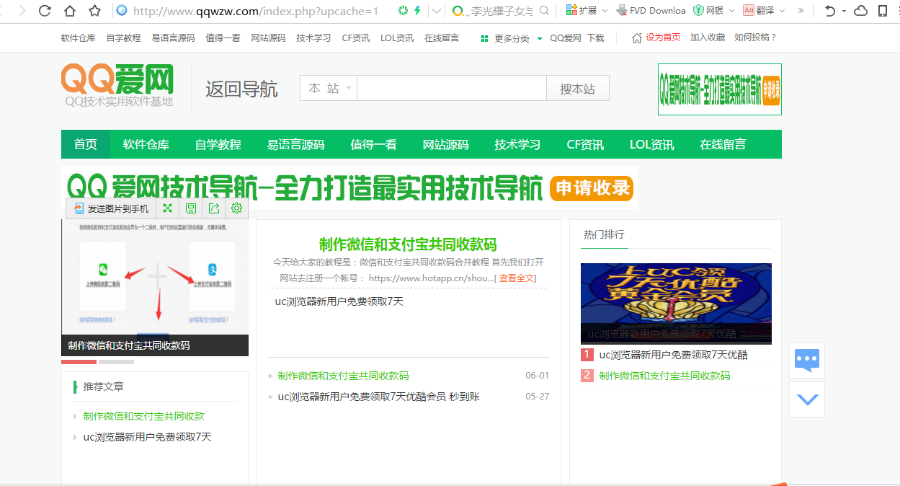Image resolution: width=900 pixels, height=486 pixels.
Task: Click the blue chat bubble floating icon
Action: pyautogui.click(x=807, y=360)
